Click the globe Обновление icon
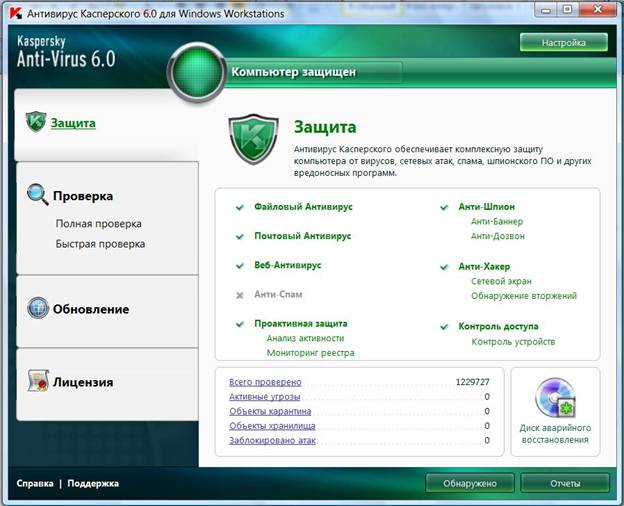This screenshot has height=506, width=624. [38, 308]
